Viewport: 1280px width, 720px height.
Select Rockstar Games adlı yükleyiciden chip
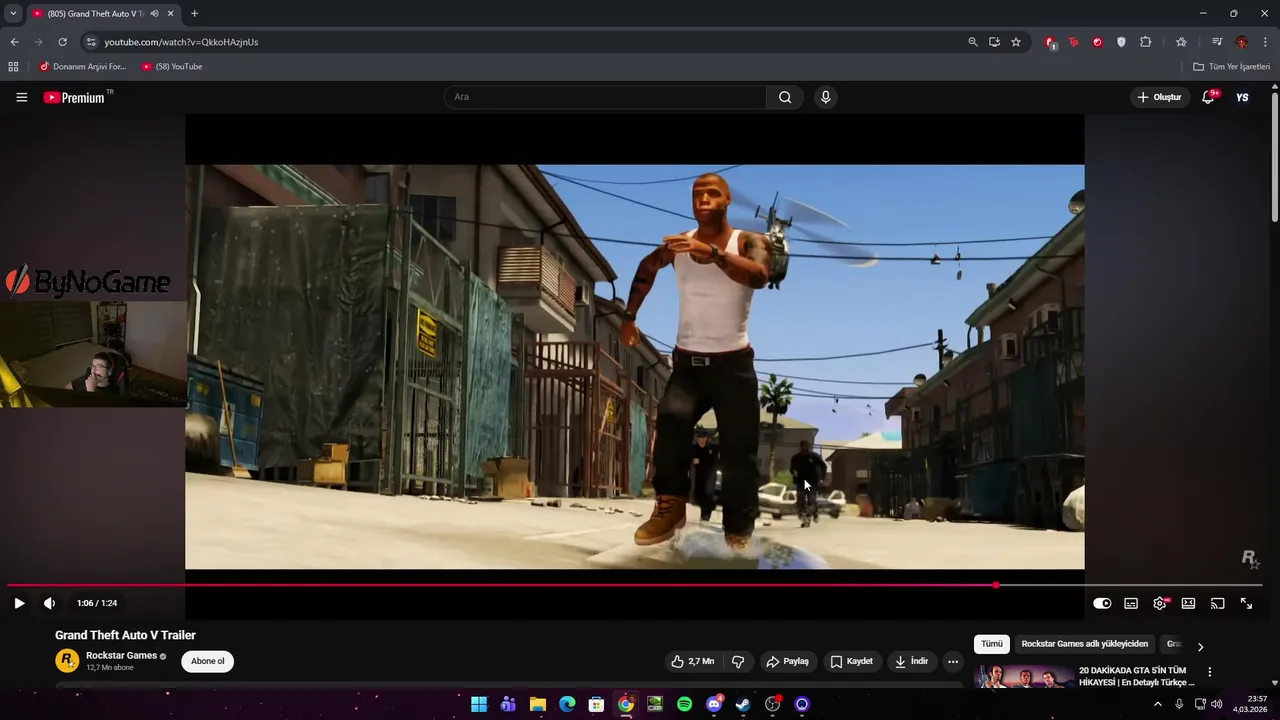1084,644
